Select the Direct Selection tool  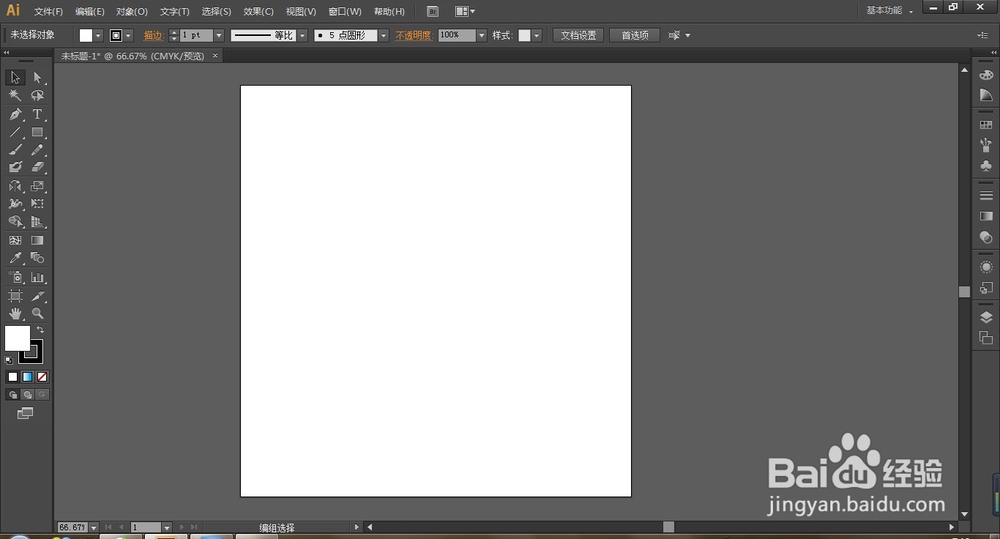[x=37, y=78]
